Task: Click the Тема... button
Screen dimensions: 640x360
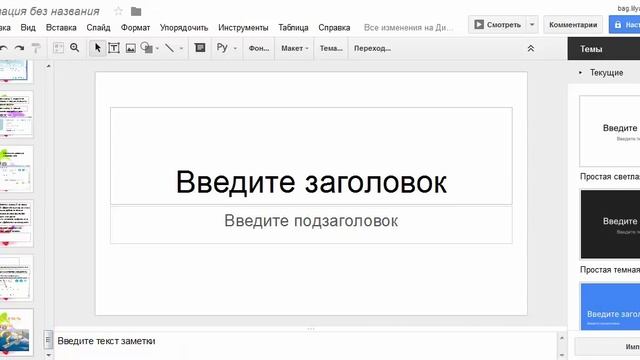Action: coord(331,48)
